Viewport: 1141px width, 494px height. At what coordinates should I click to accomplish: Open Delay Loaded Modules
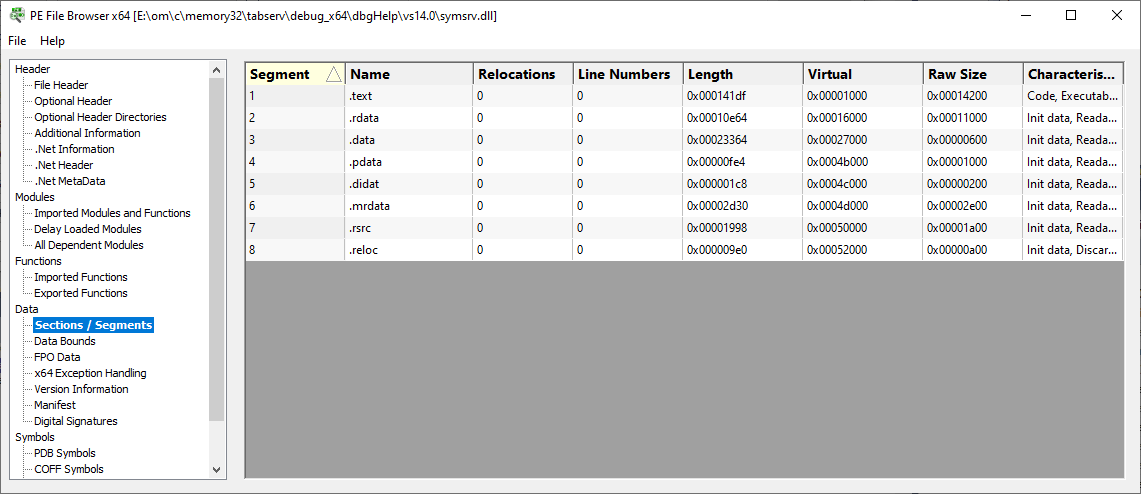pyautogui.click(x=88, y=229)
